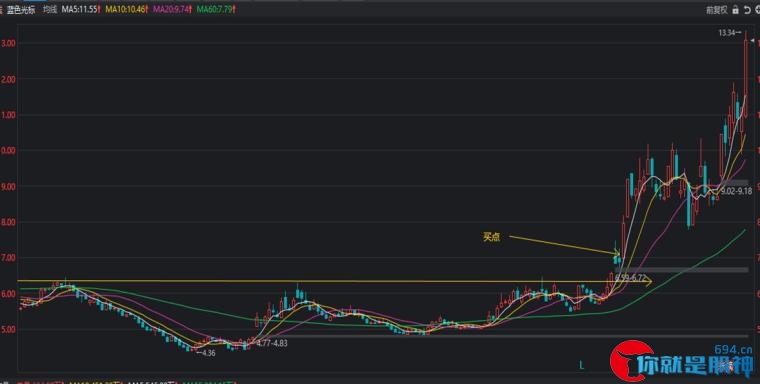Image resolution: width=760 pixels, height=384 pixels.
Task: Click the blue L marker near chart bottom
Action: coord(581,365)
